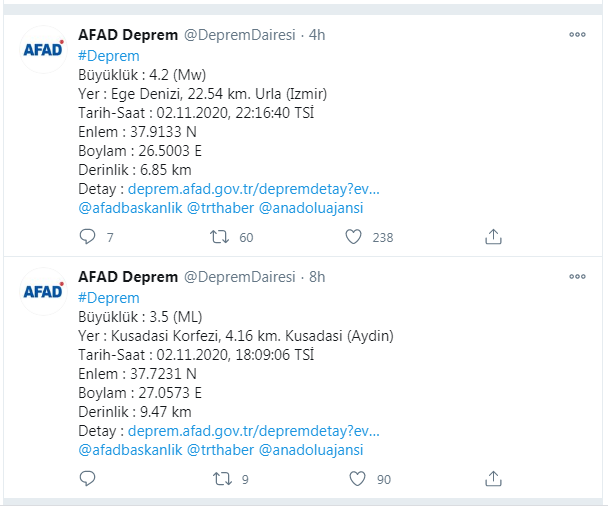
Task: Open more options for the 8h tweet
Action: pos(577,276)
